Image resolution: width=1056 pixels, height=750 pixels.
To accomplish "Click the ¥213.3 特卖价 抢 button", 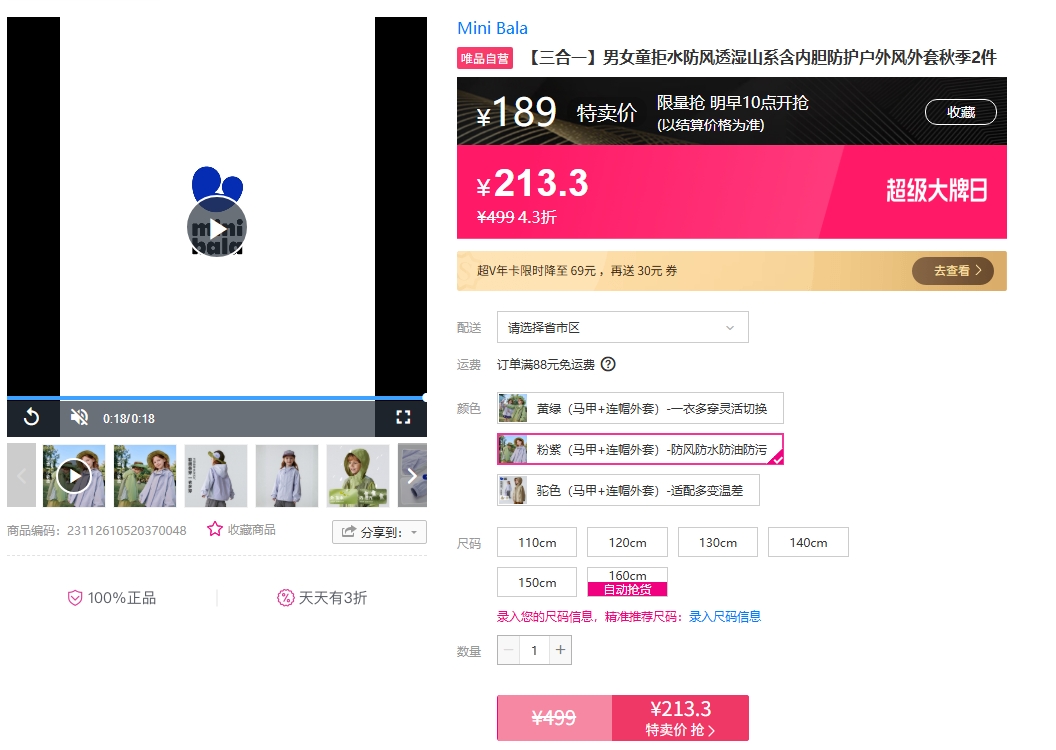I will (680, 718).
